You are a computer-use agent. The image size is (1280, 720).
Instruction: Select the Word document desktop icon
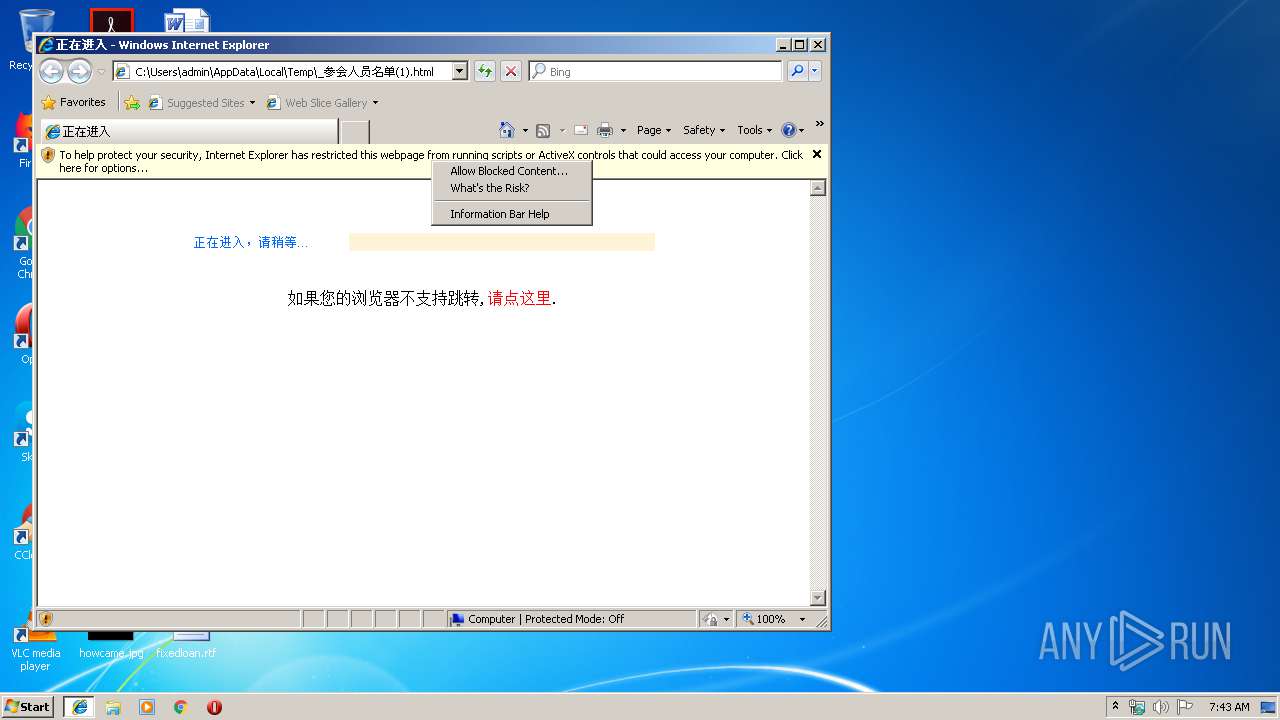(188, 20)
